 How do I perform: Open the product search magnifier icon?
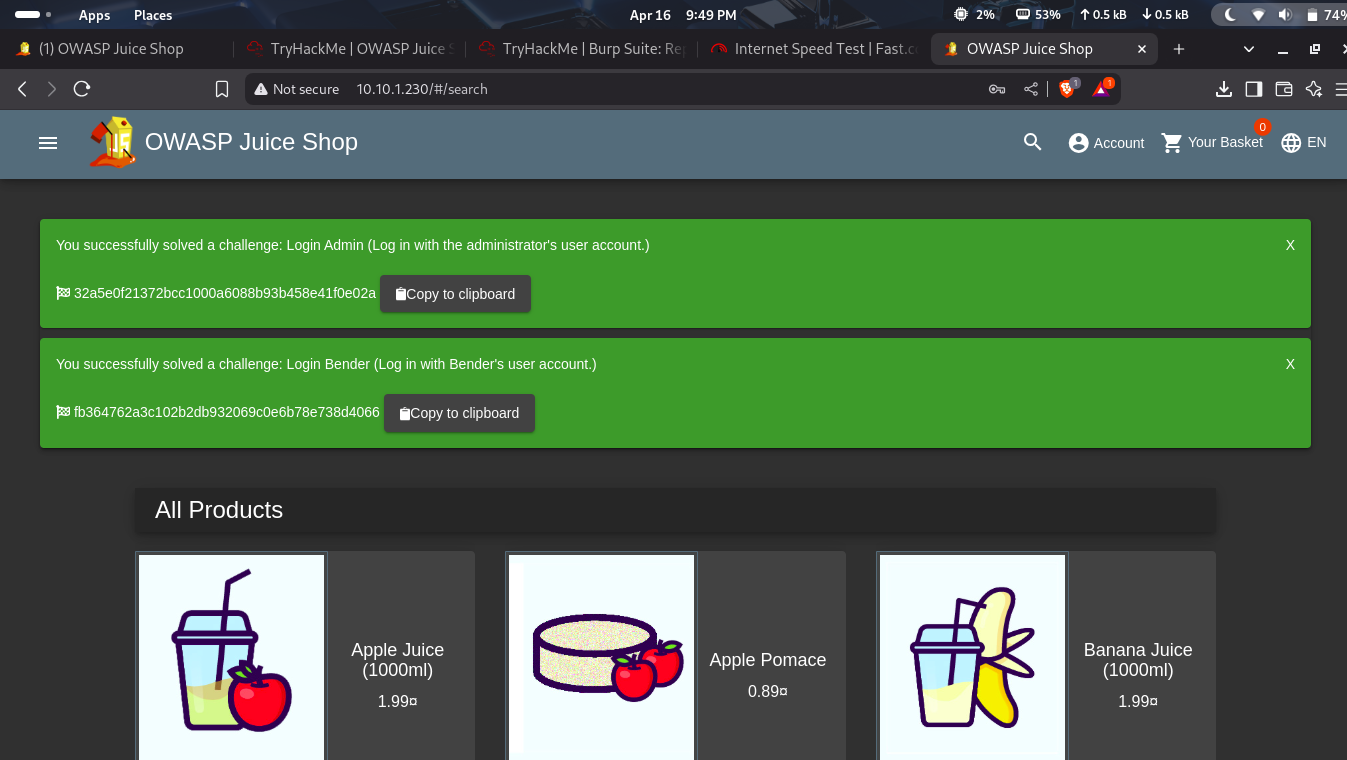pos(1033,143)
